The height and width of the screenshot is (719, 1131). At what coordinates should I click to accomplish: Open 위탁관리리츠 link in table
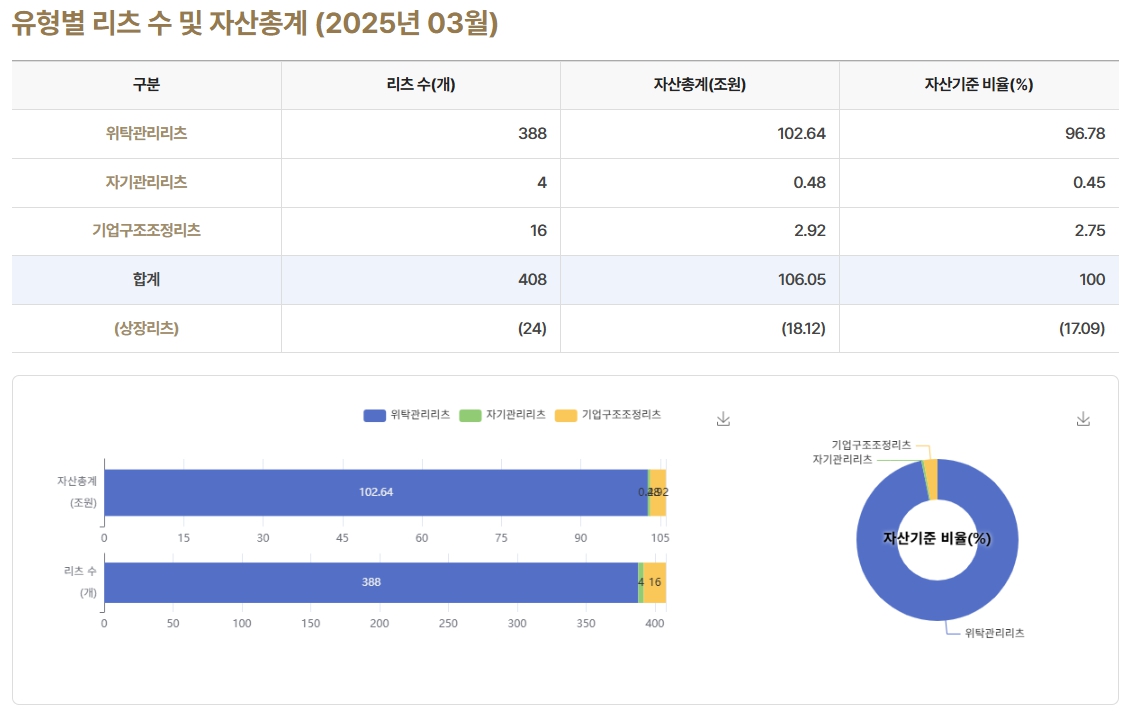click(146, 134)
